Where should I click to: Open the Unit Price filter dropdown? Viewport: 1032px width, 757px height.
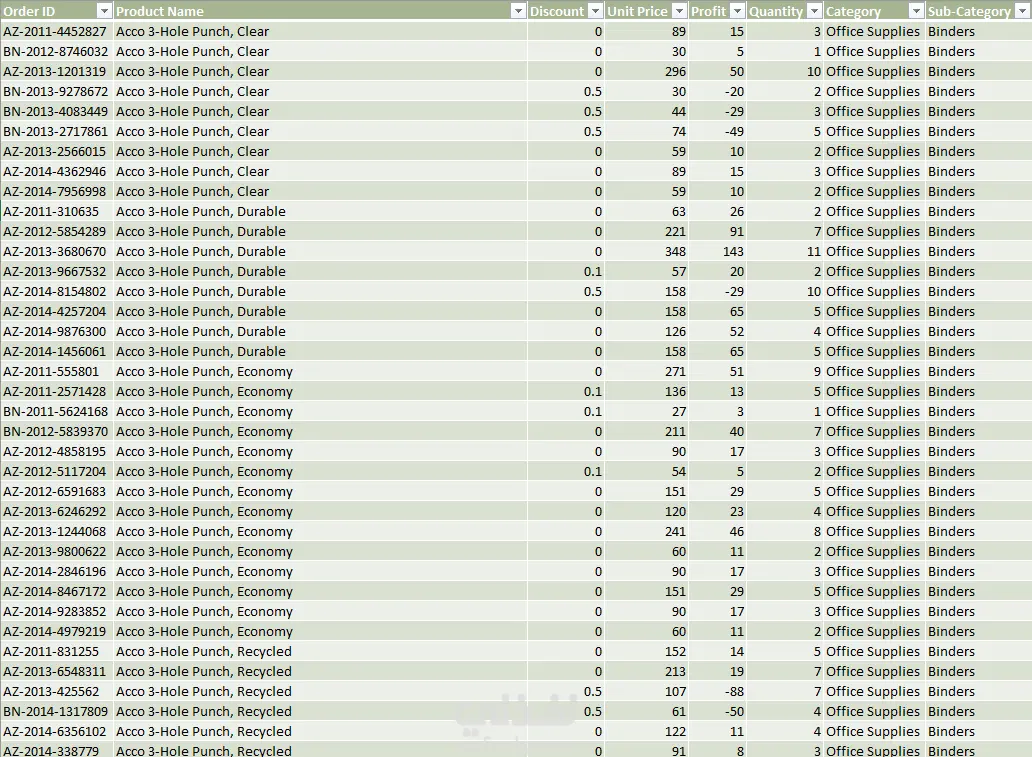[x=679, y=11]
